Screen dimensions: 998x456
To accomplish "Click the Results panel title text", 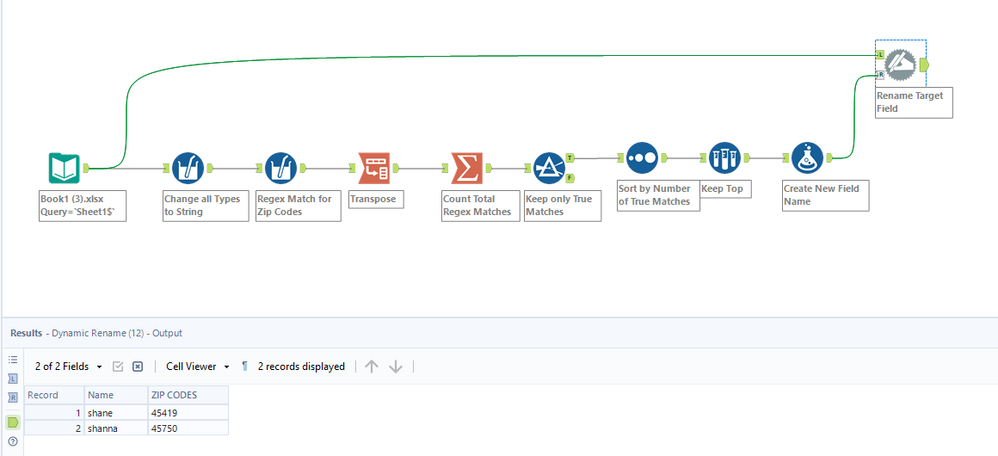I will pos(96,333).
